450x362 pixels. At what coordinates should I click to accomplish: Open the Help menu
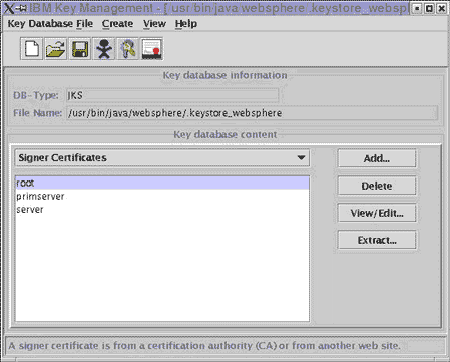coord(186,24)
